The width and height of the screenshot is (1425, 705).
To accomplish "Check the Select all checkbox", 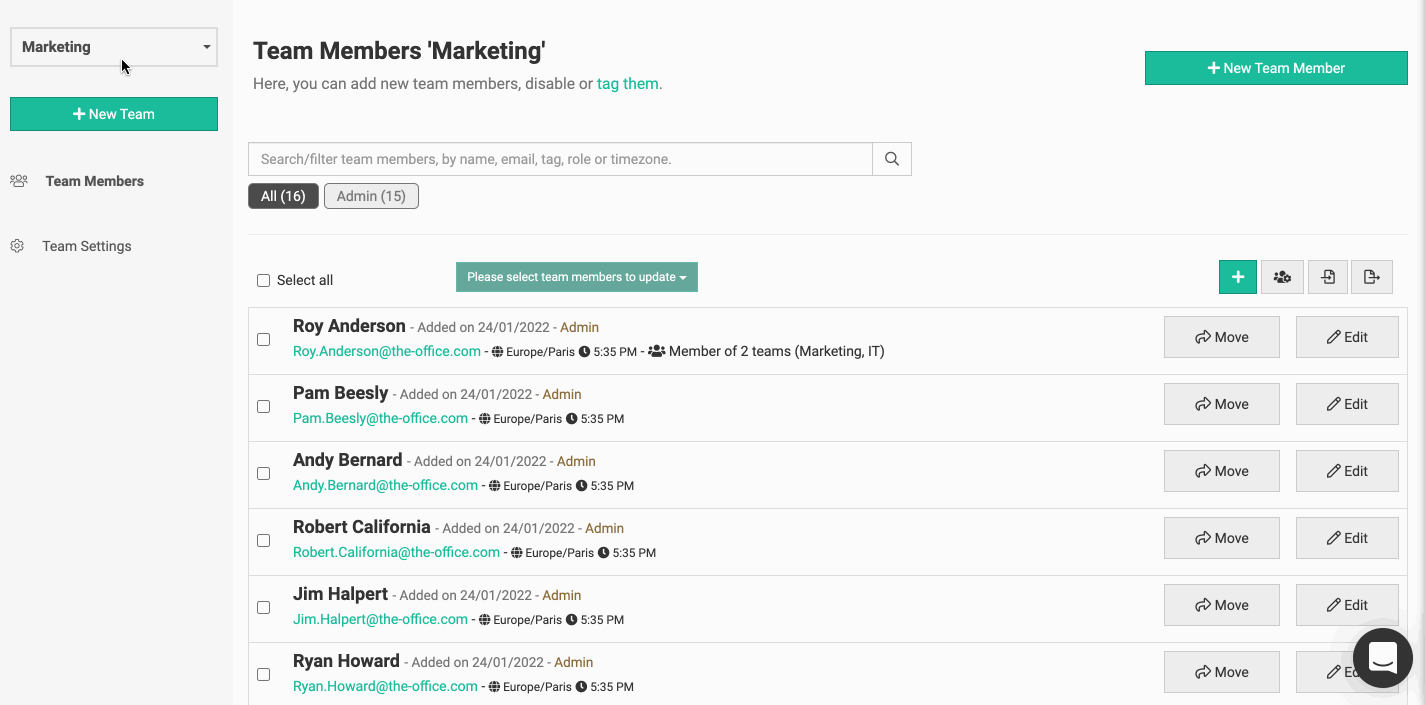I will click(x=264, y=281).
